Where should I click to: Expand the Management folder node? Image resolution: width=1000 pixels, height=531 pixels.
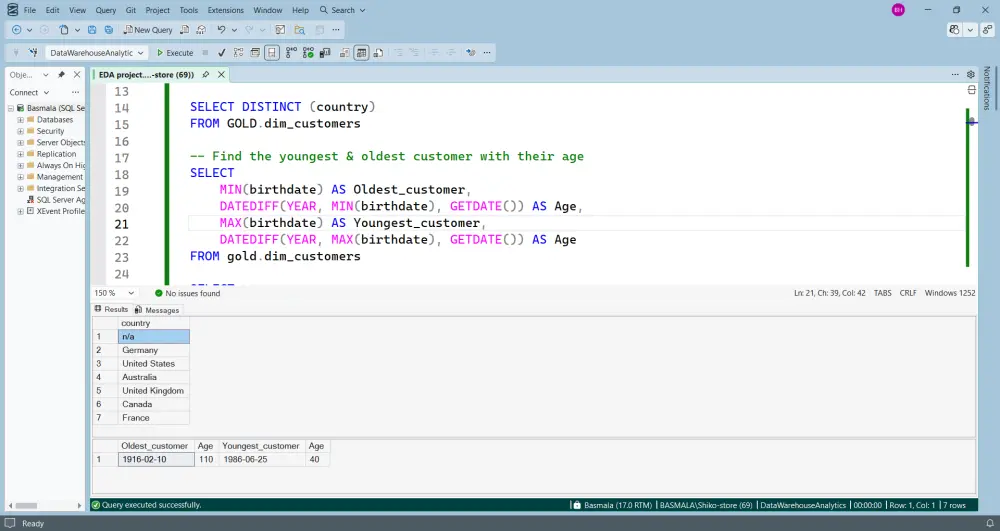click(20, 177)
